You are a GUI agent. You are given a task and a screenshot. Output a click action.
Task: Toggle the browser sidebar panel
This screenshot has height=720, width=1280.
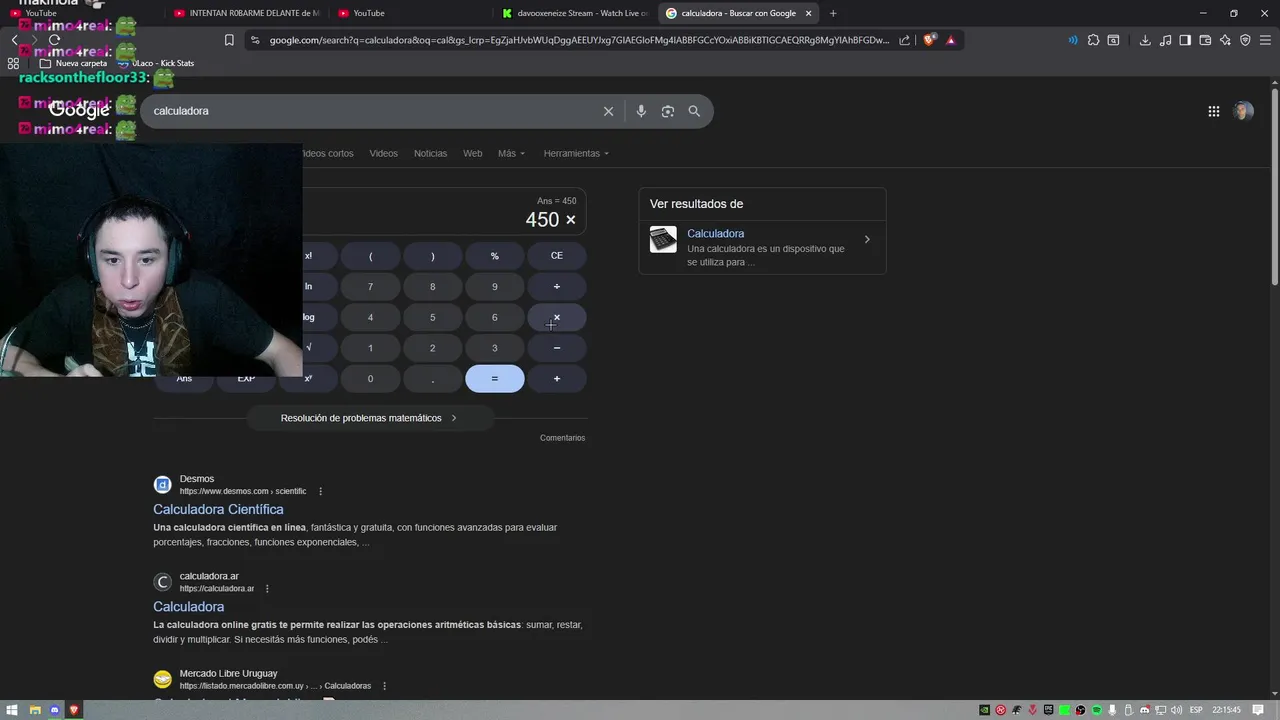click(1185, 40)
